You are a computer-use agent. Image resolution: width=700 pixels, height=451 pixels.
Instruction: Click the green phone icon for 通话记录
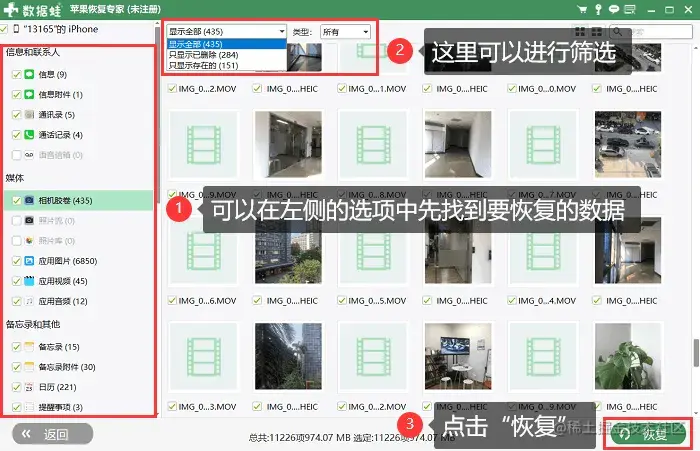pyautogui.click(x=29, y=134)
